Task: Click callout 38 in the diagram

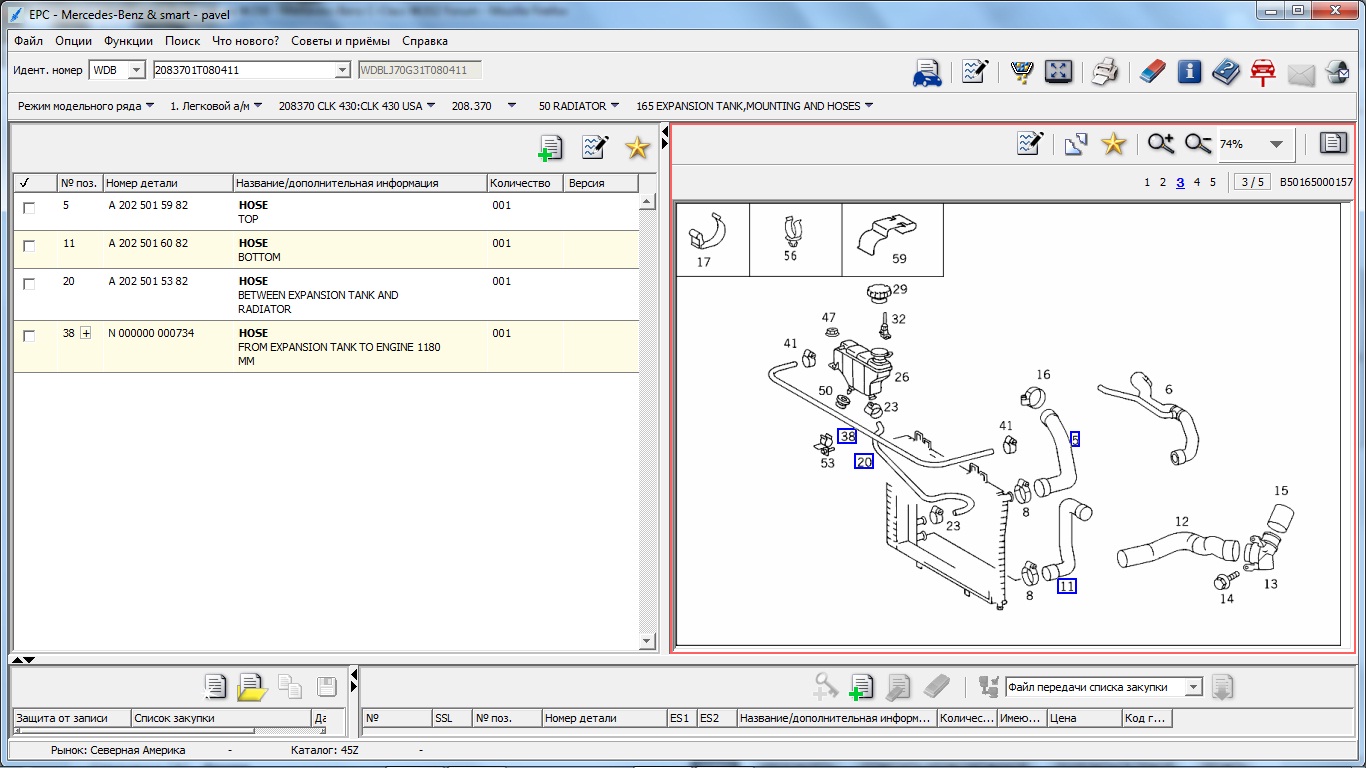Action: 847,436
